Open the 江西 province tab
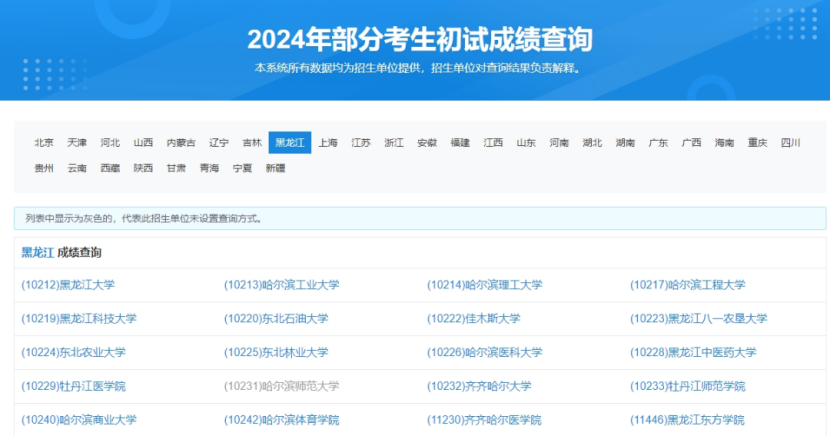 click(x=493, y=142)
